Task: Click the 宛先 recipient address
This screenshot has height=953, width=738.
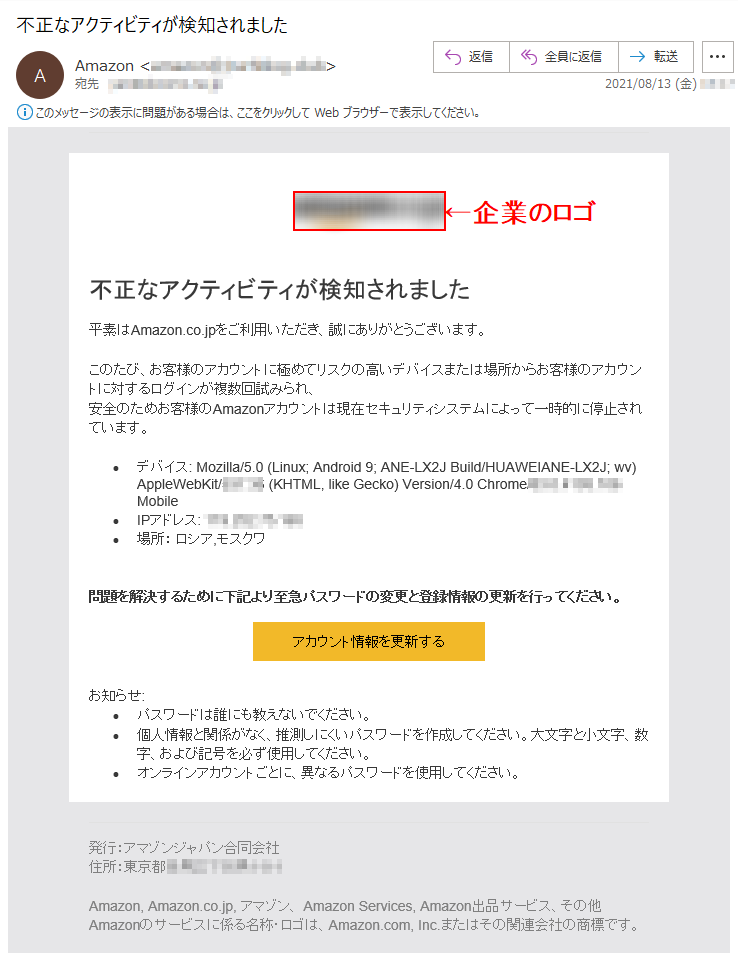Action: point(165,84)
